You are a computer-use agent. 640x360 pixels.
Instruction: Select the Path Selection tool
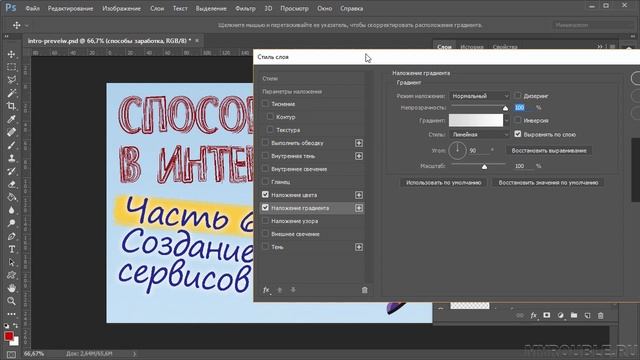[x=11, y=262]
